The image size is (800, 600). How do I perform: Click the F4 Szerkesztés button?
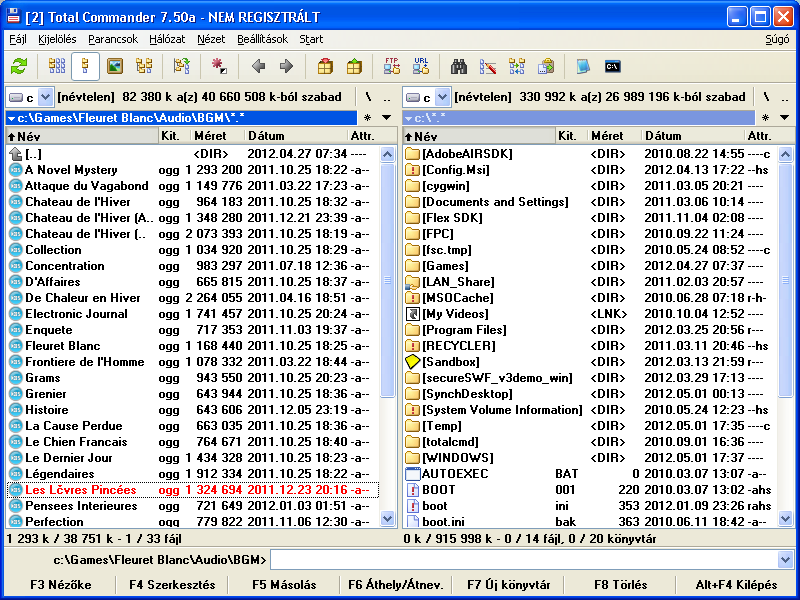click(x=172, y=585)
